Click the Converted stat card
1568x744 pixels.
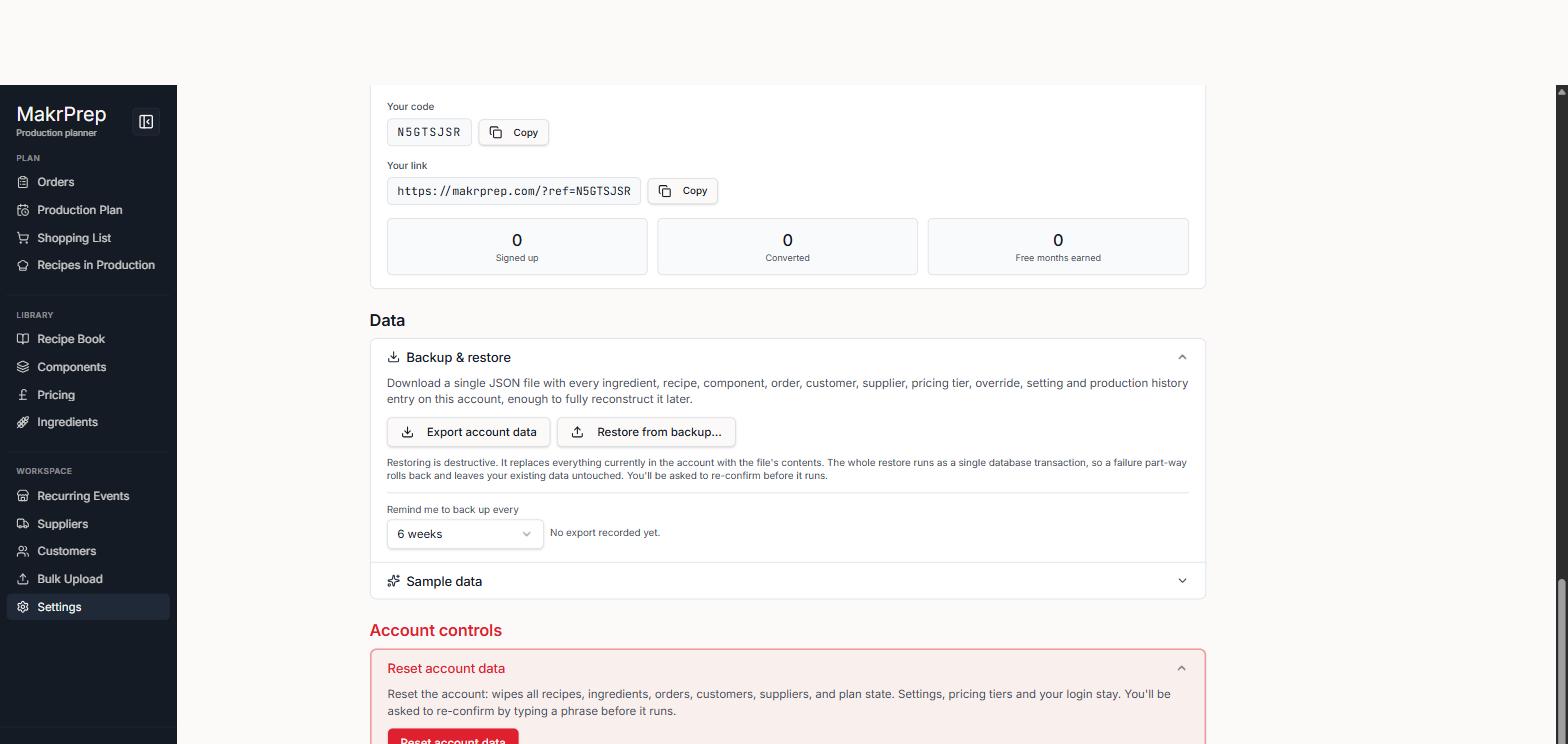tap(788, 246)
